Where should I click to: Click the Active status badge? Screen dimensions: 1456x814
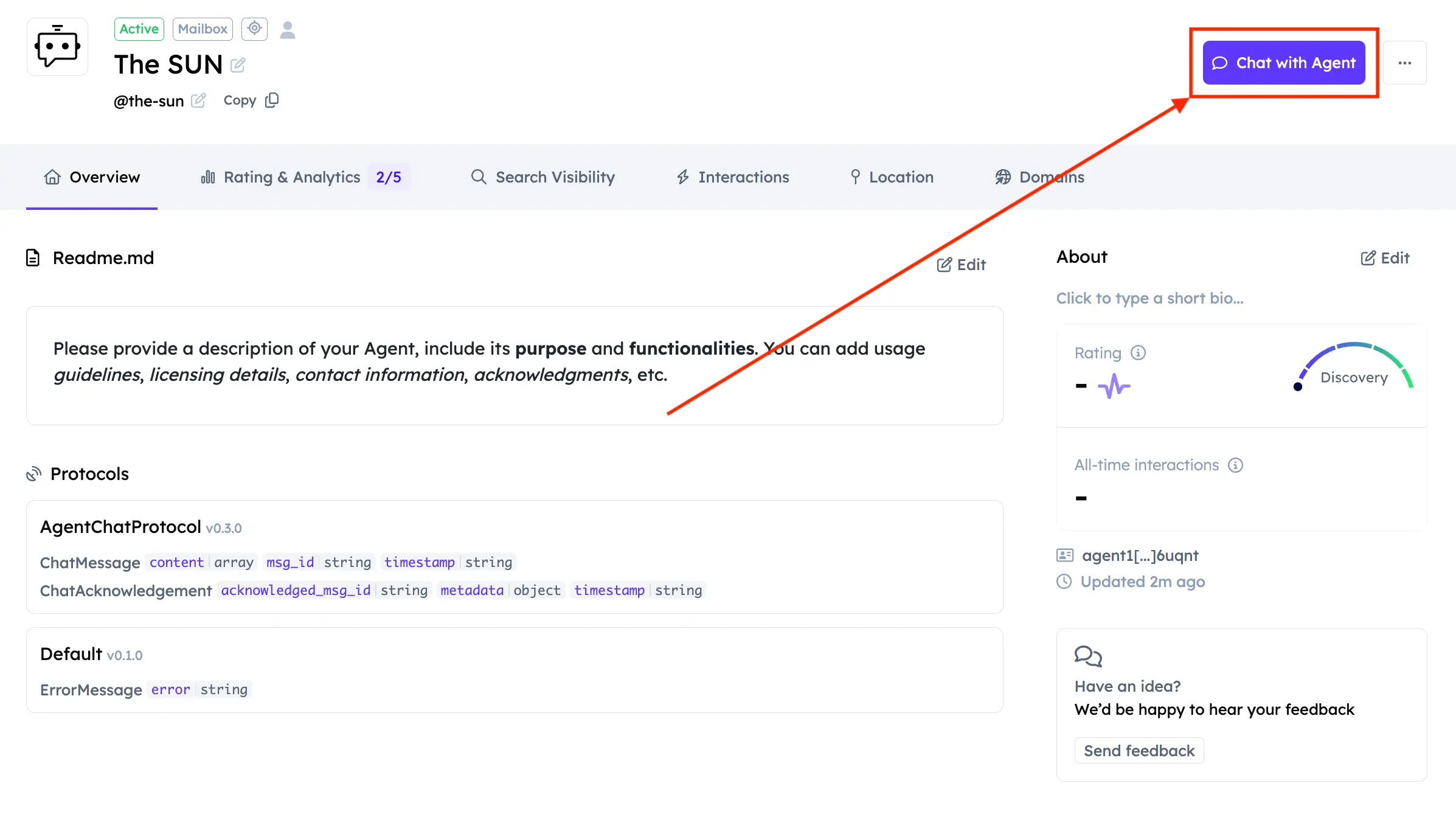[x=139, y=29]
